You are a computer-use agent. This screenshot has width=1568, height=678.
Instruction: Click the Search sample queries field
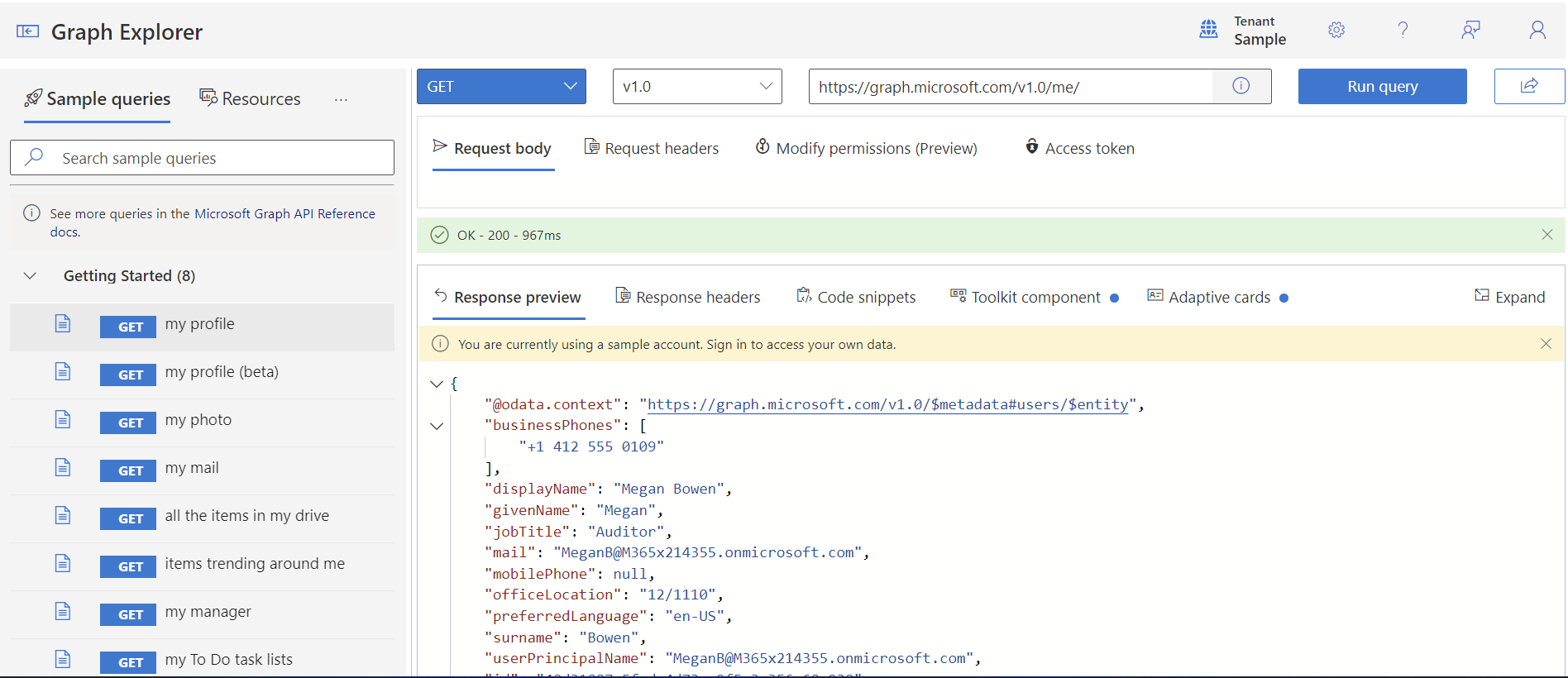(202, 157)
